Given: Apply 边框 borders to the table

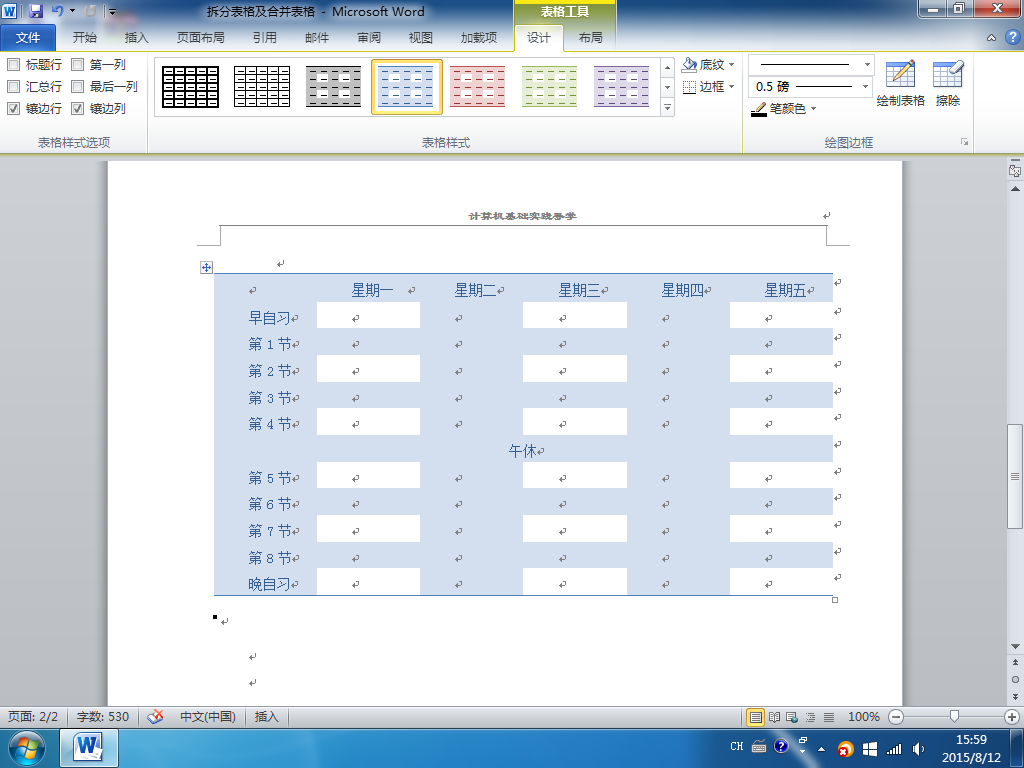Looking at the screenshot, I should coord(703,87).
